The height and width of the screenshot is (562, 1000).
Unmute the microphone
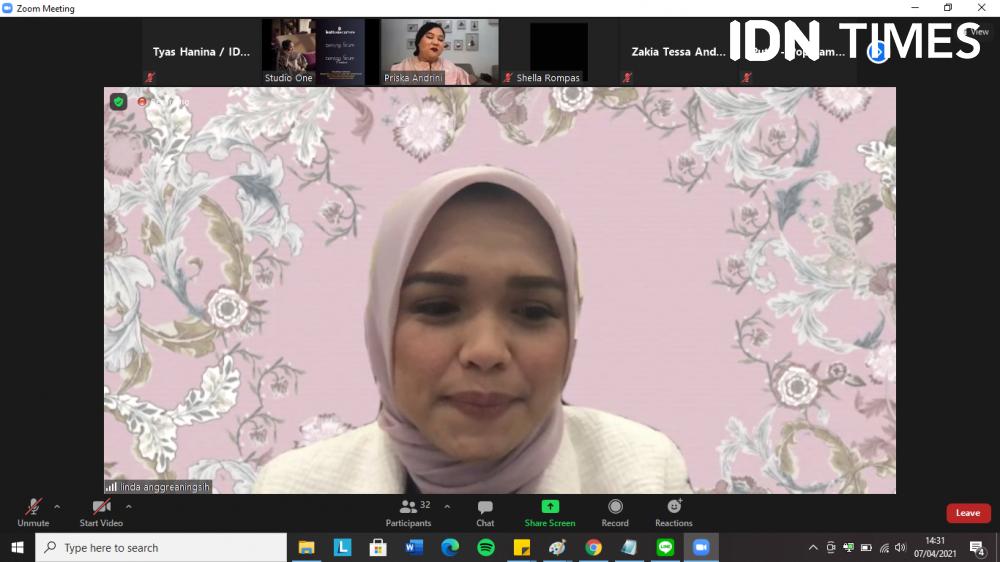click(x=33, y=513)
